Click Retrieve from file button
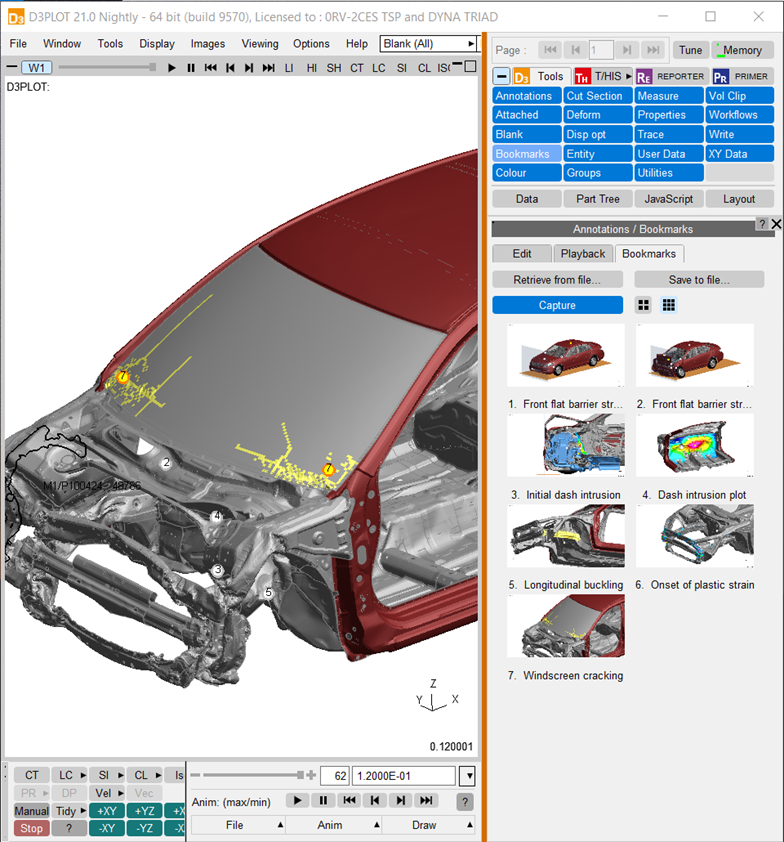The height and width of the screenshot is (842, 784). pos(557,280)
